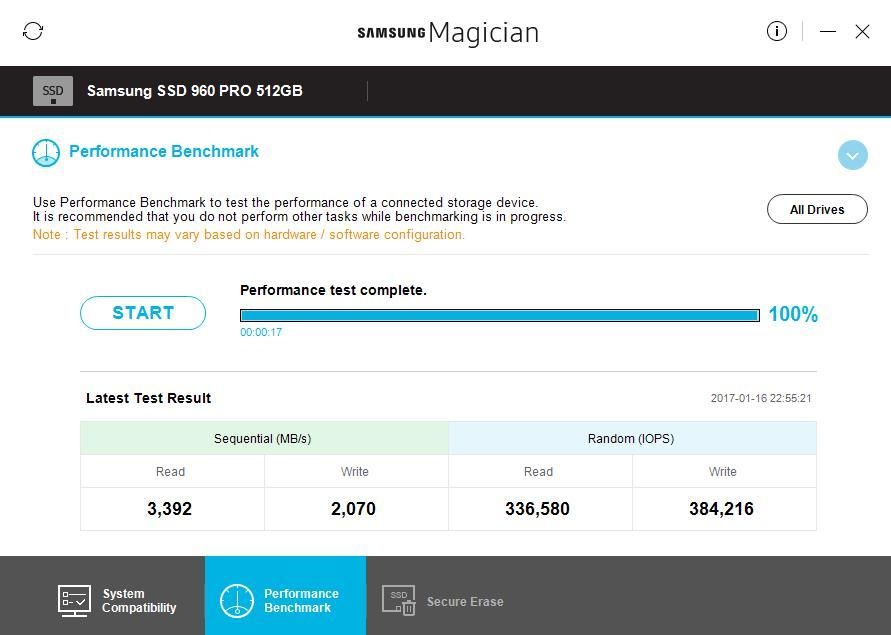
Task: Click the Sequential (MB/s) column header
Action: point(264,438)
